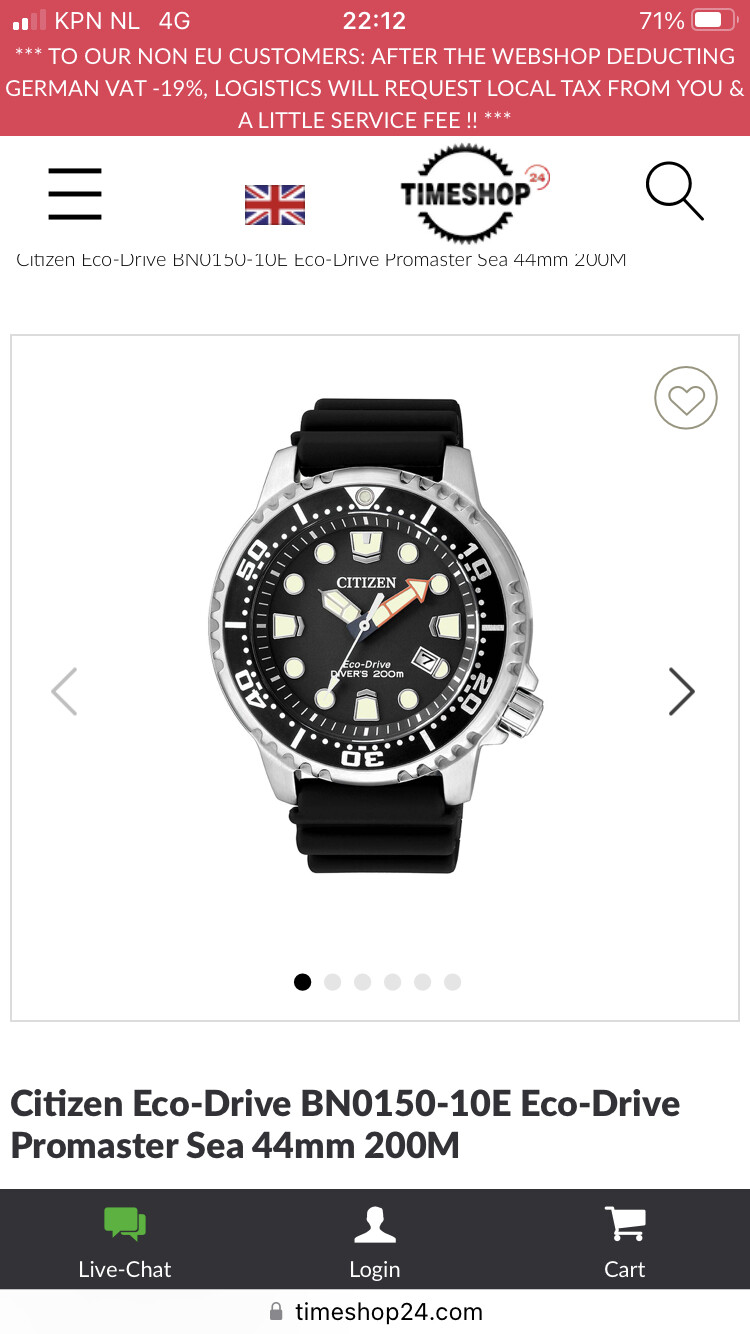This screenshot has width=750, height=1334.
Task: Select the second image carousel dot
Action: pyautogui.click(x=333, y=982)
